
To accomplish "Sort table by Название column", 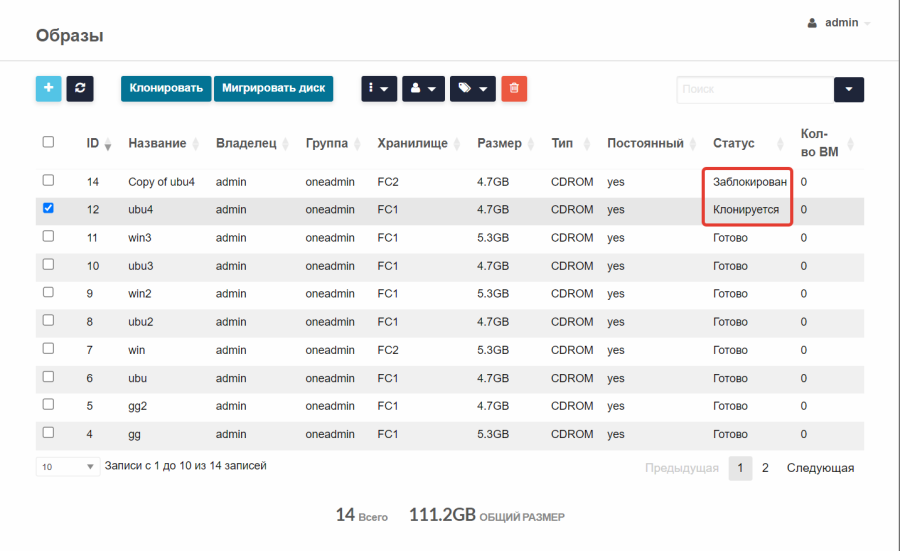I will 163,143.
